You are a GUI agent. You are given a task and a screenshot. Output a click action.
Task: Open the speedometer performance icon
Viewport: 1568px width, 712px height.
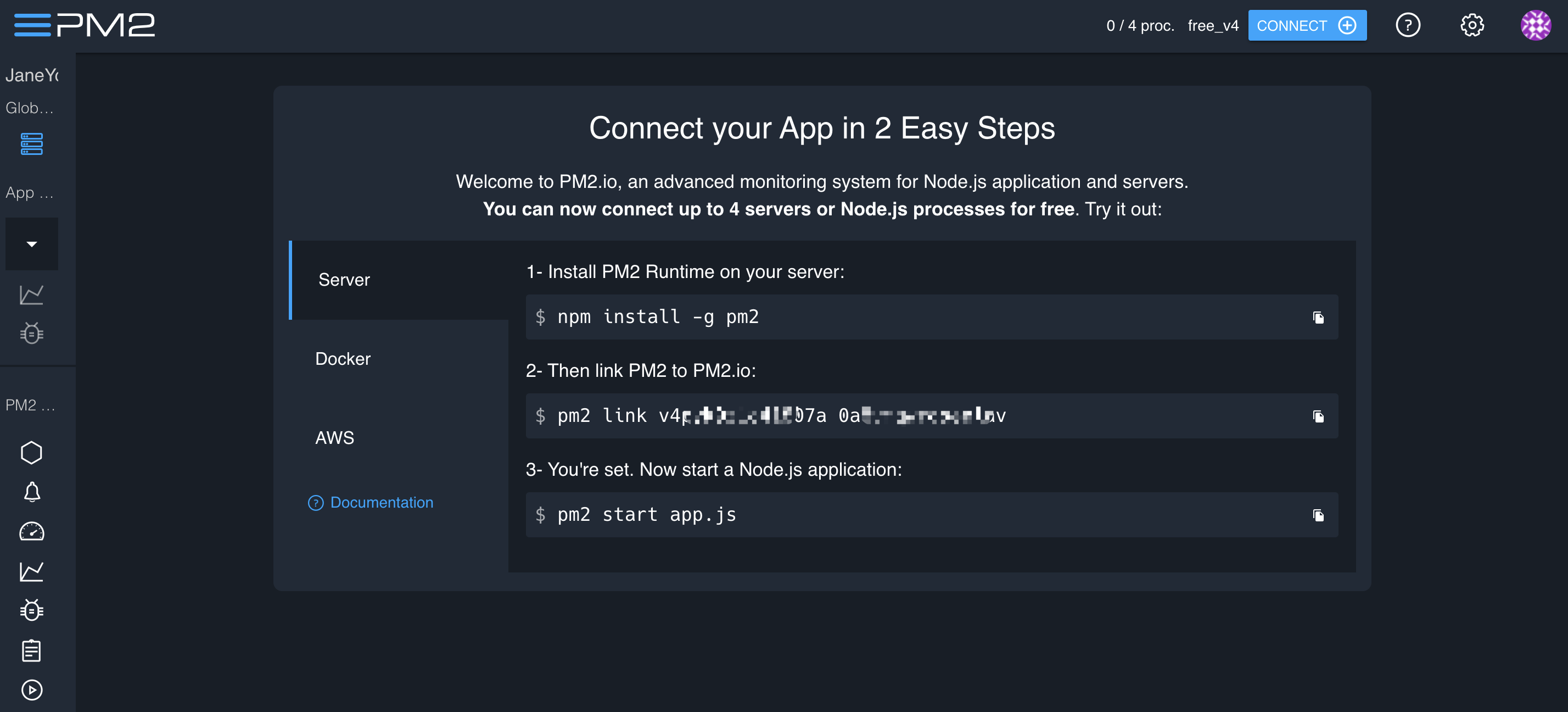[x=32, y=532]
